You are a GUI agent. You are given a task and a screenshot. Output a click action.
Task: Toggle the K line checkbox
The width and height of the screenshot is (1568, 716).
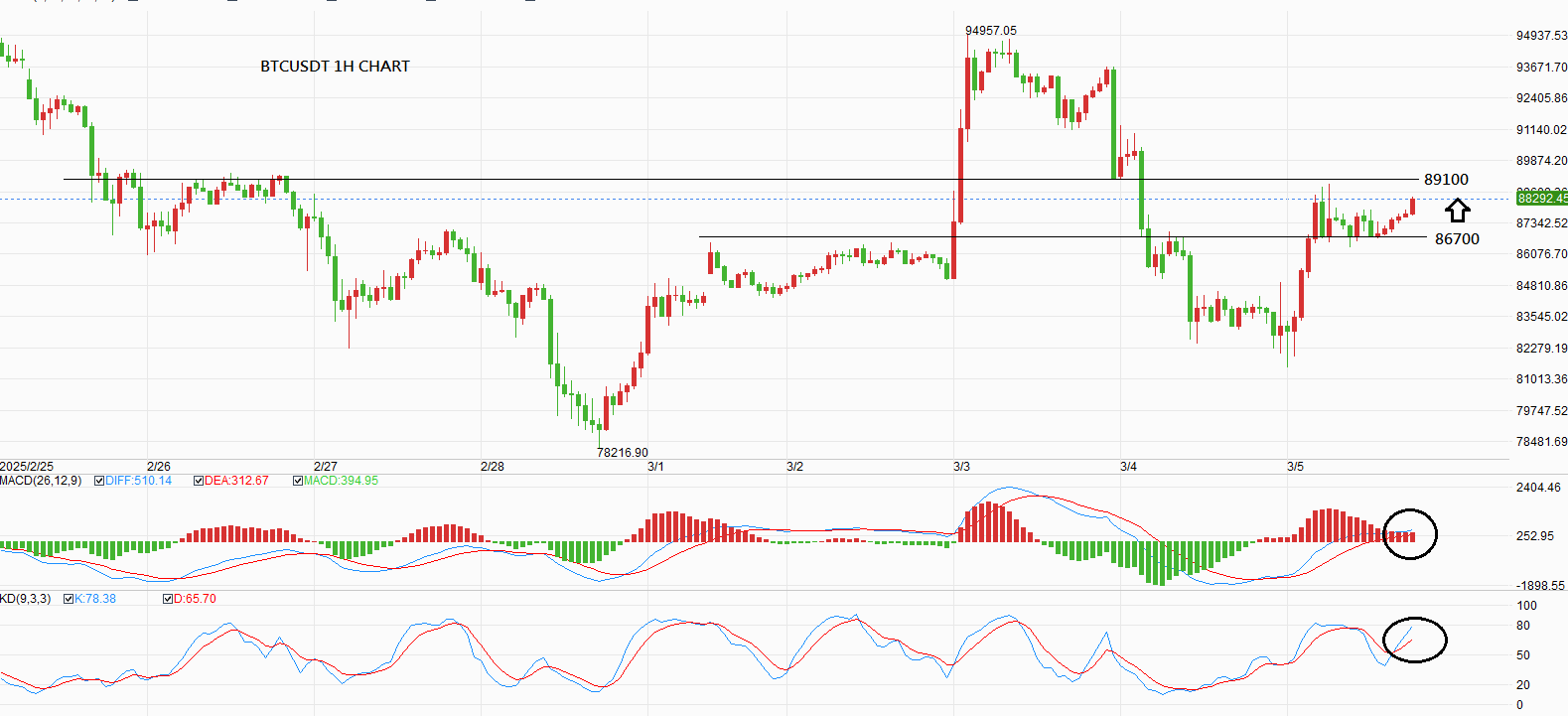click(69, 599)
